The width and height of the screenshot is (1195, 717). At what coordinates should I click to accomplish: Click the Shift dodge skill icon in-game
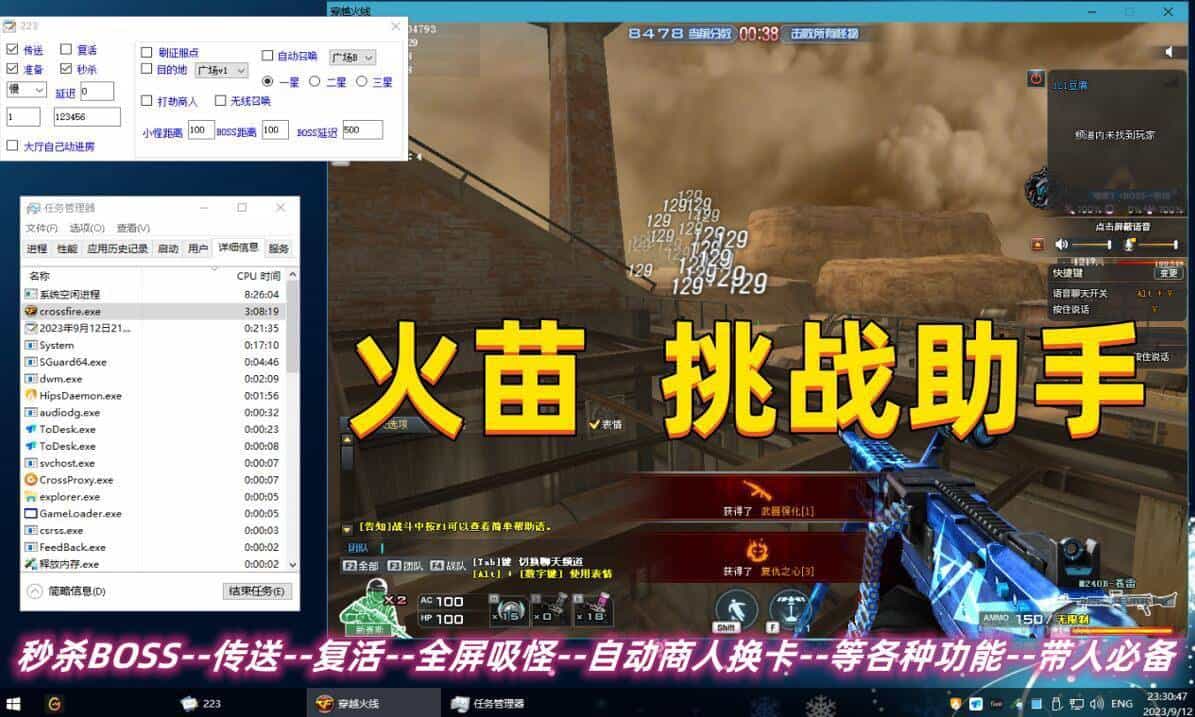(x=737, y=608)
